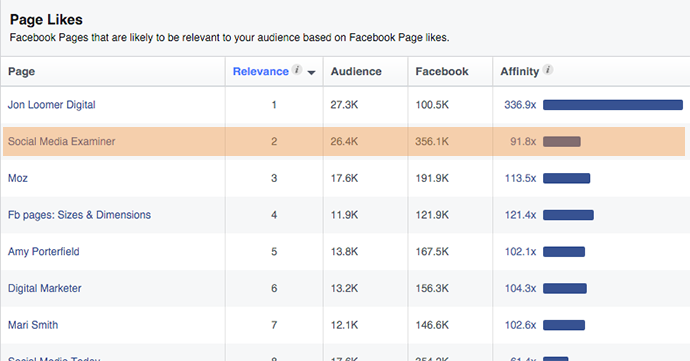Open the Mari Smith page link

coord(33,325)
